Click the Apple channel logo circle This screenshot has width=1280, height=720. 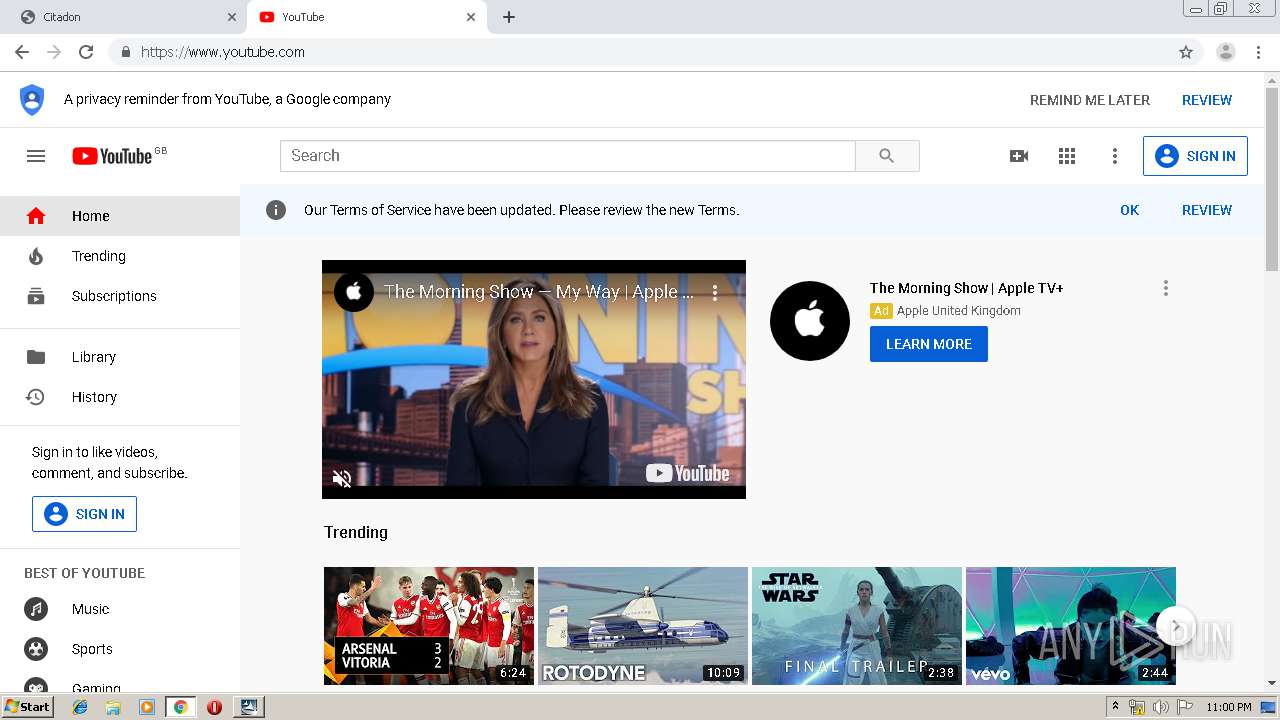[x=810, y=321]
